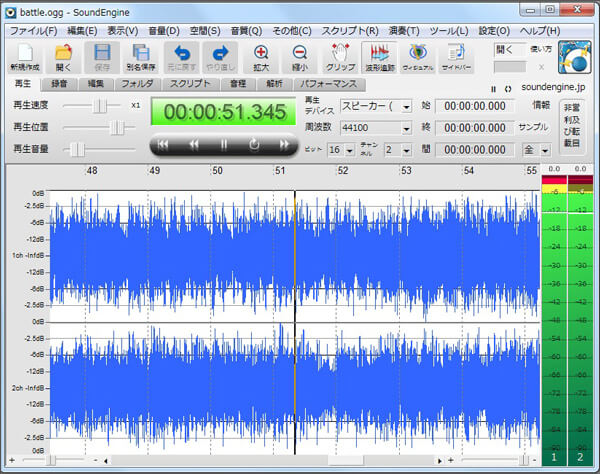Click the 使い方 link
The height and width of the screenshot is (474, 600).
point(541,49)
